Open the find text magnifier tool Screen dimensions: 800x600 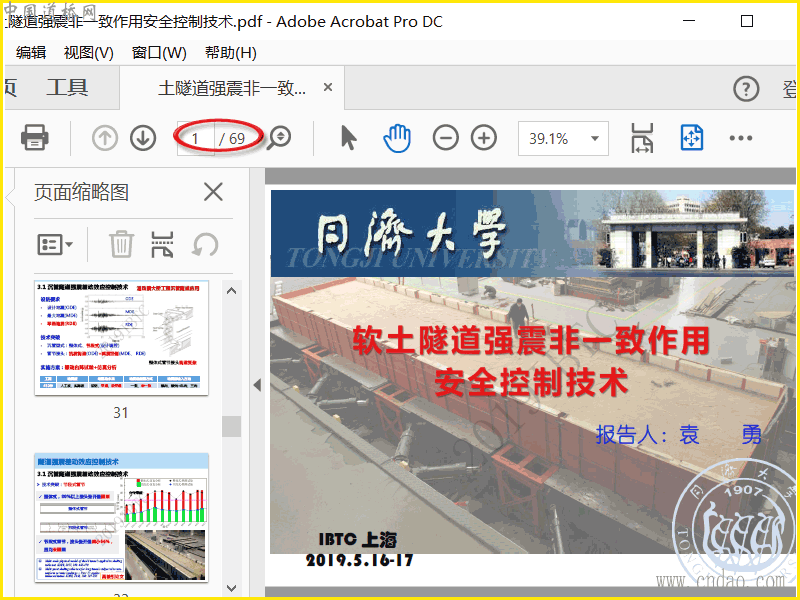click(280, 137)
